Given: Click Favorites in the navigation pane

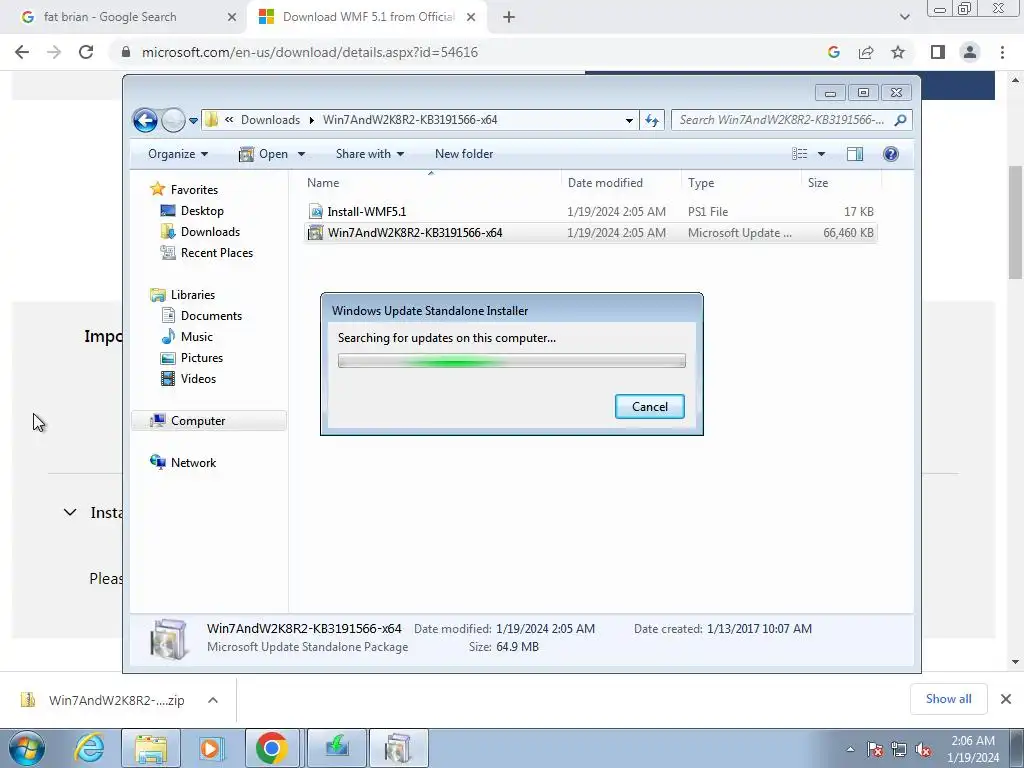Looking at the screenshot, I should click(194, 189).
